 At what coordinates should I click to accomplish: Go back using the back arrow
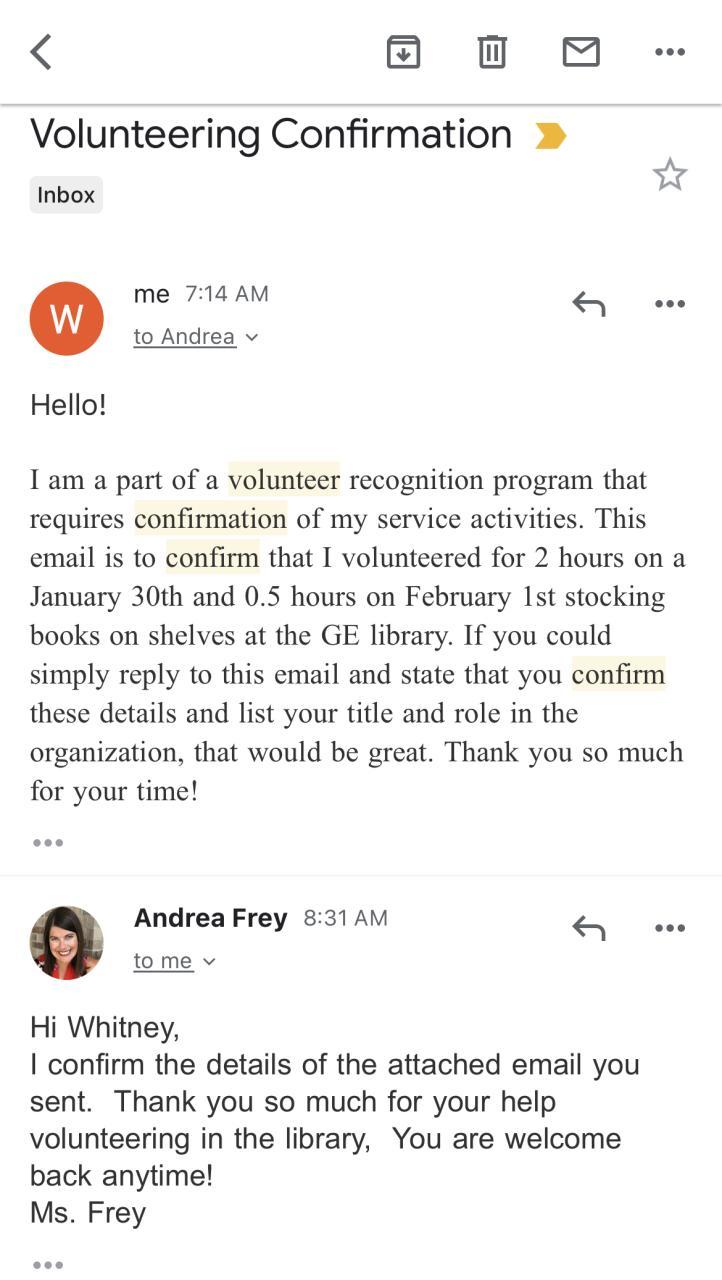[x=41, y=52]
